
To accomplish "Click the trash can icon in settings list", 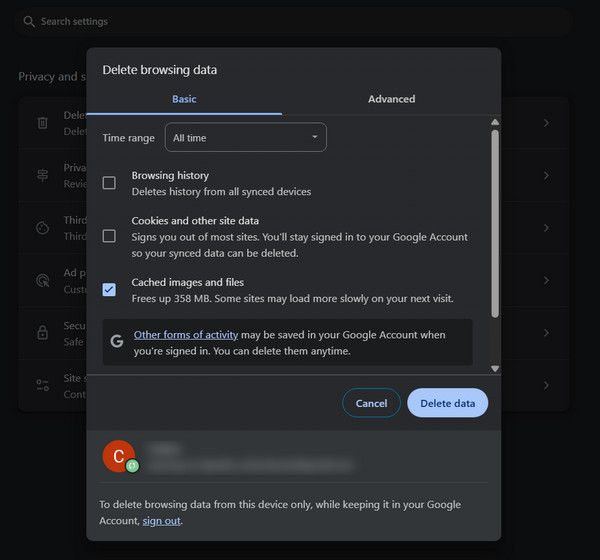I will coord(43,123).
